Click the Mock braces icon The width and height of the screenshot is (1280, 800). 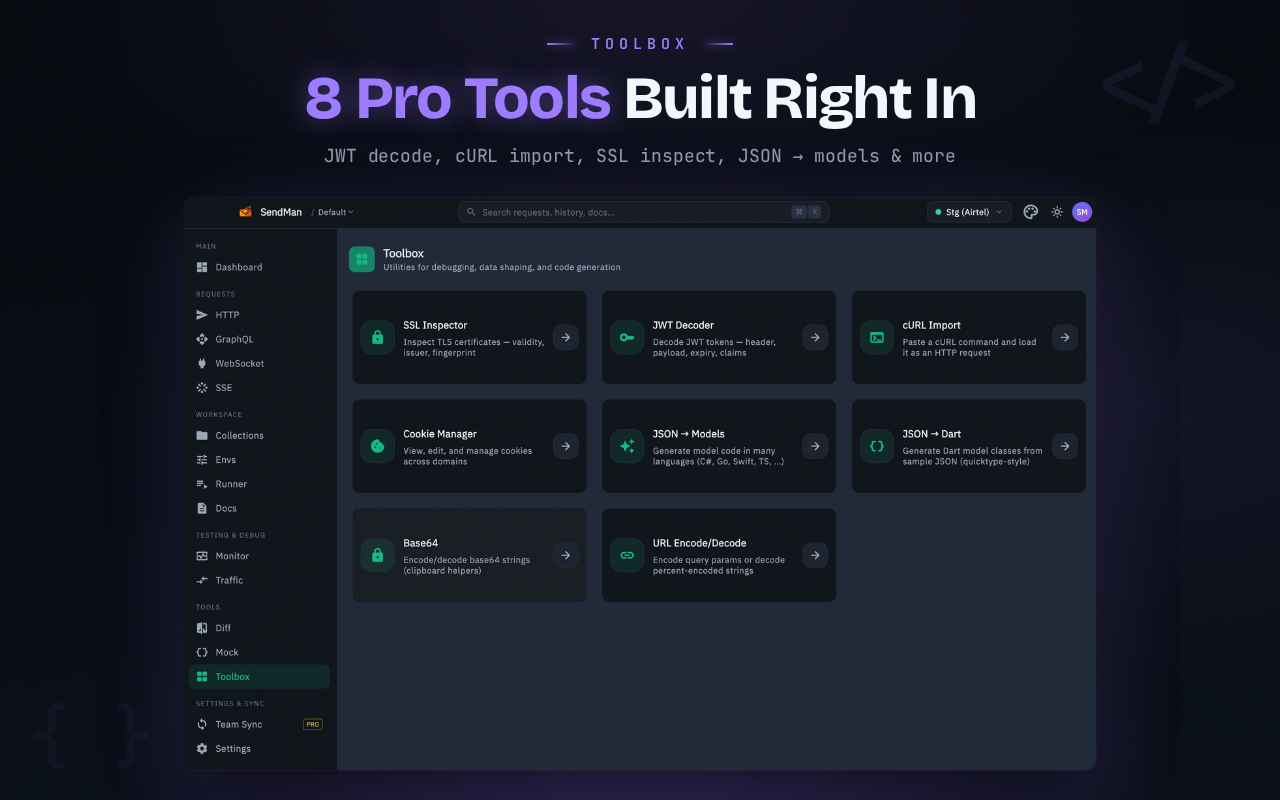202,652
